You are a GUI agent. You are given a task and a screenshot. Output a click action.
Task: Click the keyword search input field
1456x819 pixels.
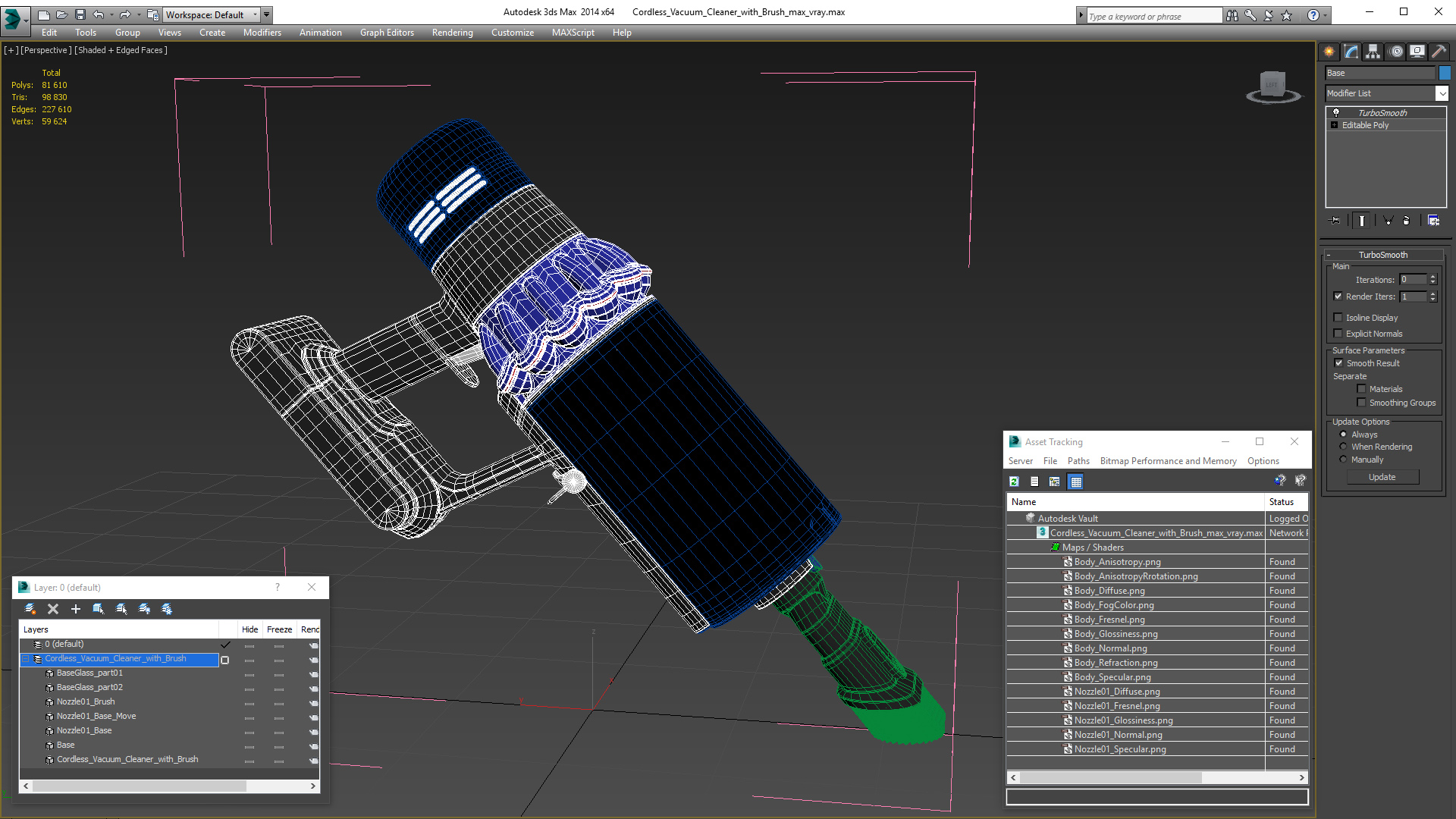pyautogui.click(x=1153, y=16)
